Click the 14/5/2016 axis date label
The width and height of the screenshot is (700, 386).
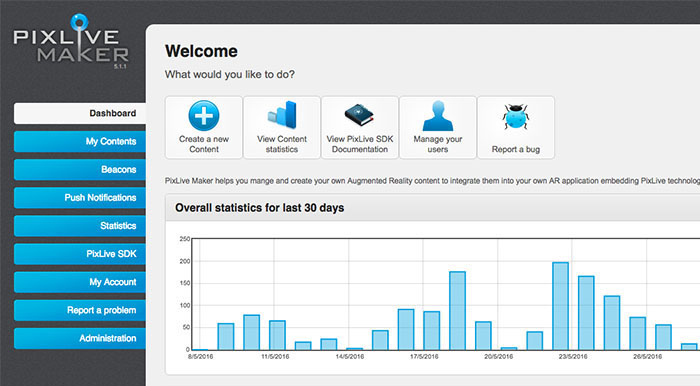point(350,357)
